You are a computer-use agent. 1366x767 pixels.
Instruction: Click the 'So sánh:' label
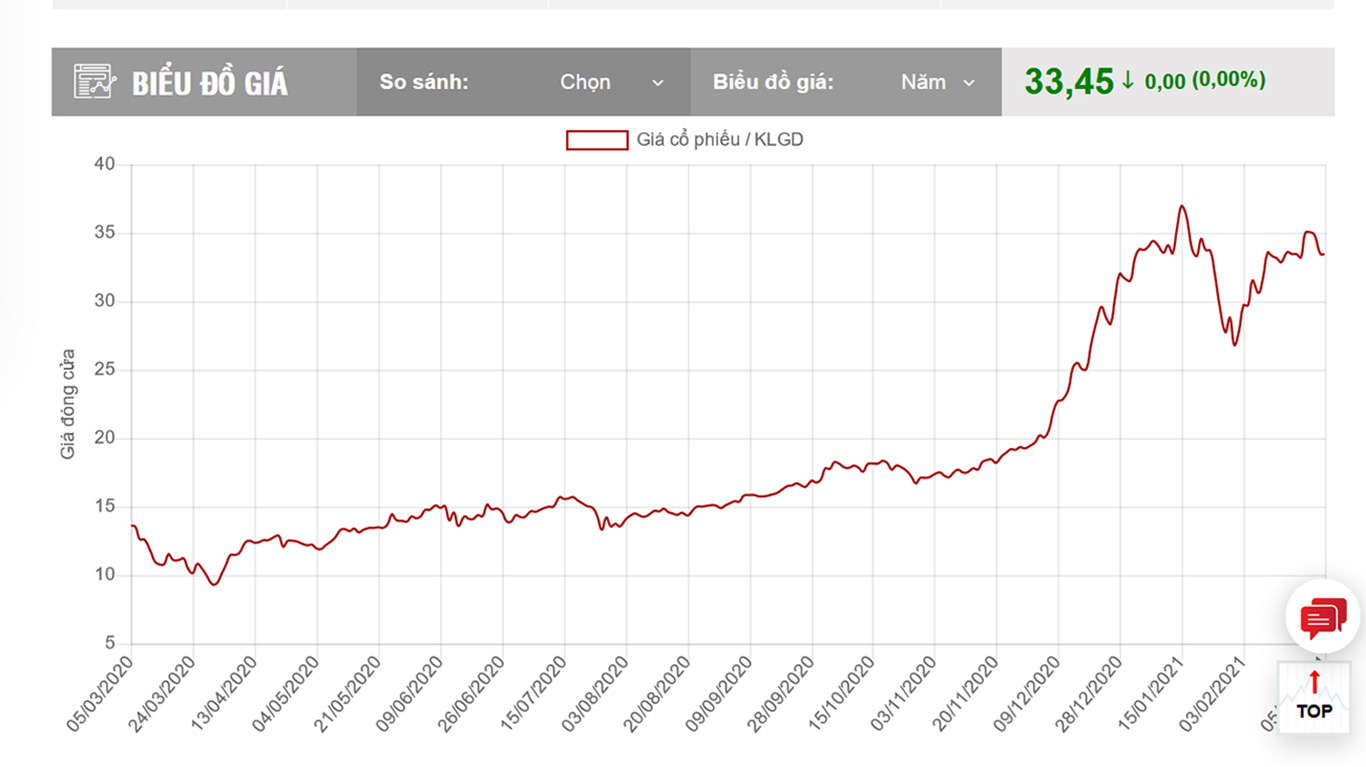(424, 82)
